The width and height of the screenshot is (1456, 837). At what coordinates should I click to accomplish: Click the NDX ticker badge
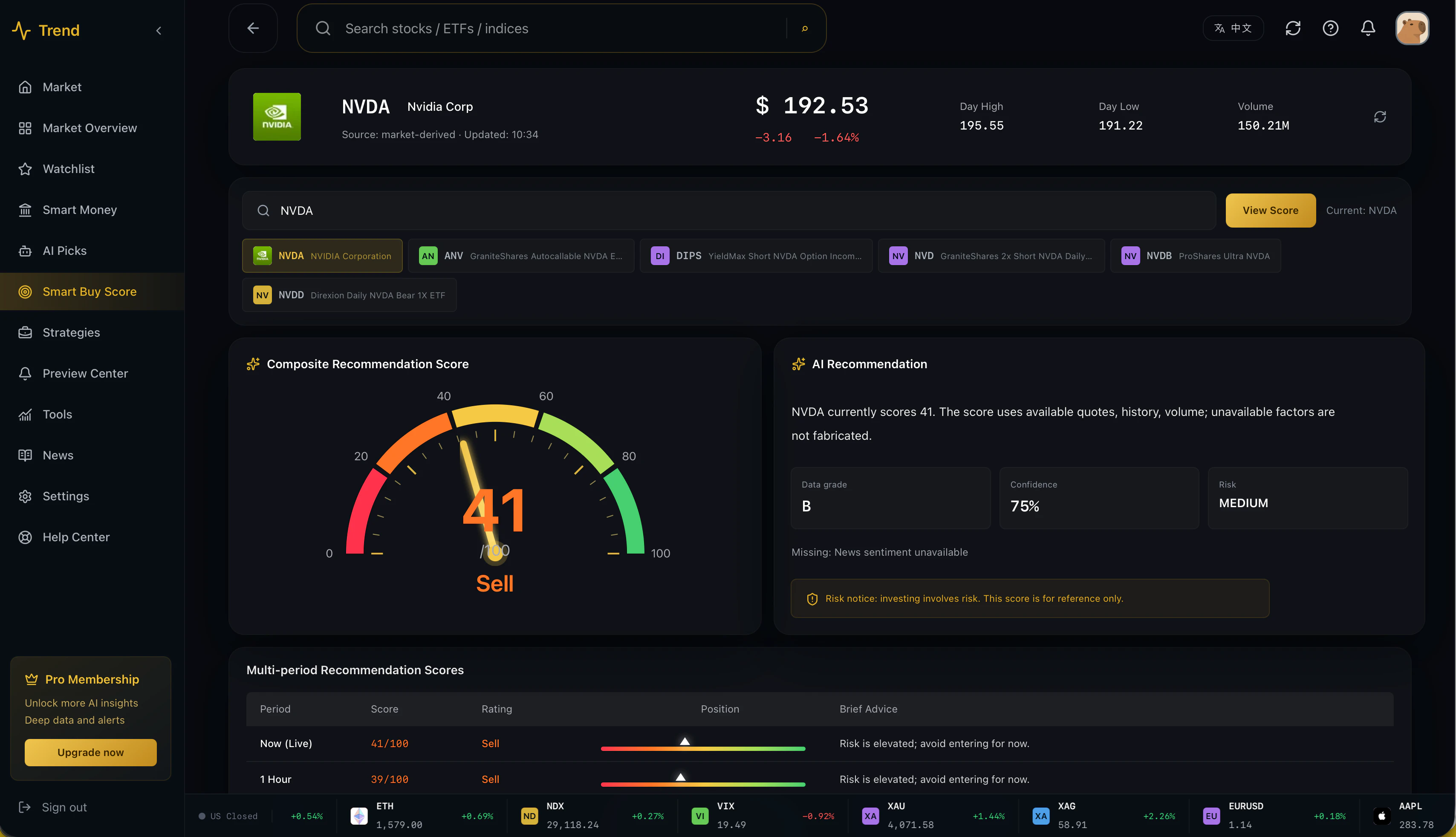pyautogui.click(x=529, y=816)
